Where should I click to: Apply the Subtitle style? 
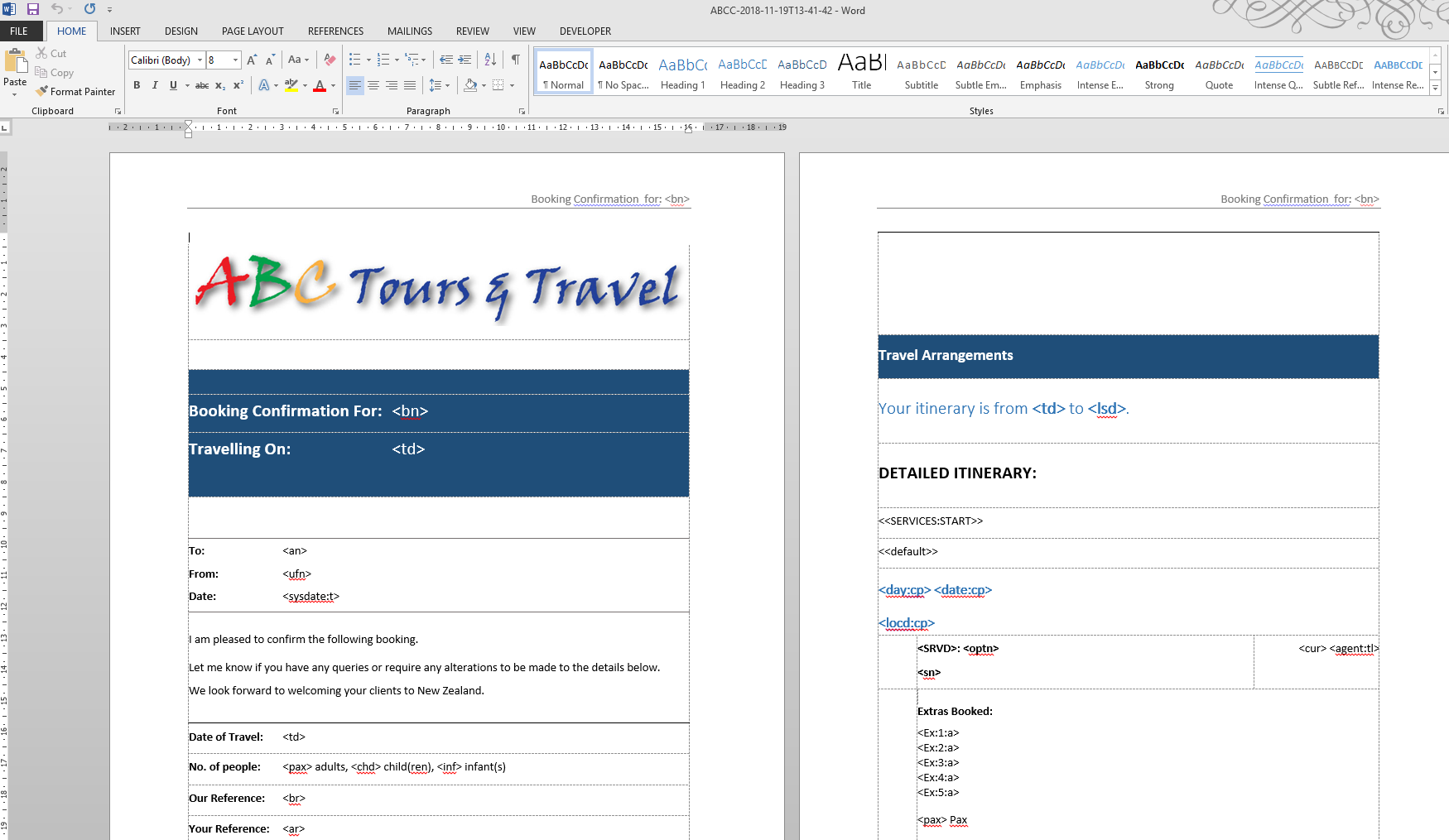click(x=922, y=72)
